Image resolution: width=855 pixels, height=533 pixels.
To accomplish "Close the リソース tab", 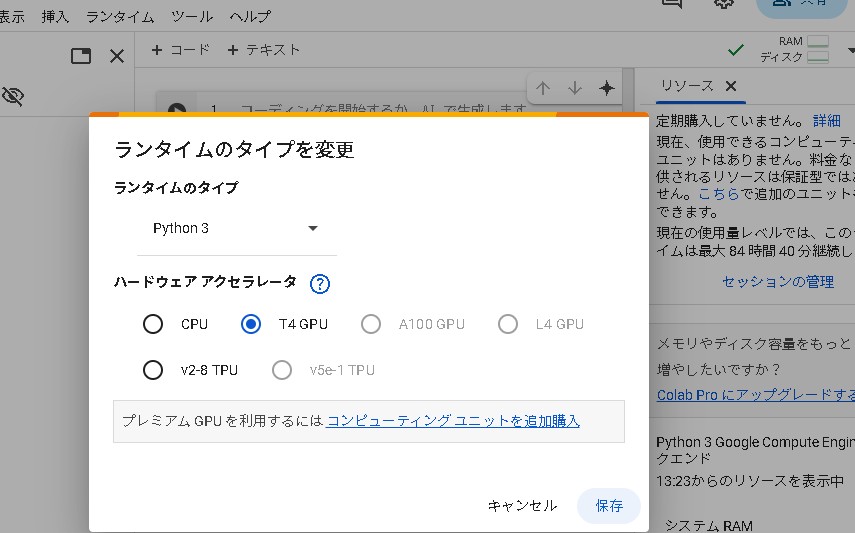I will 730,86.
